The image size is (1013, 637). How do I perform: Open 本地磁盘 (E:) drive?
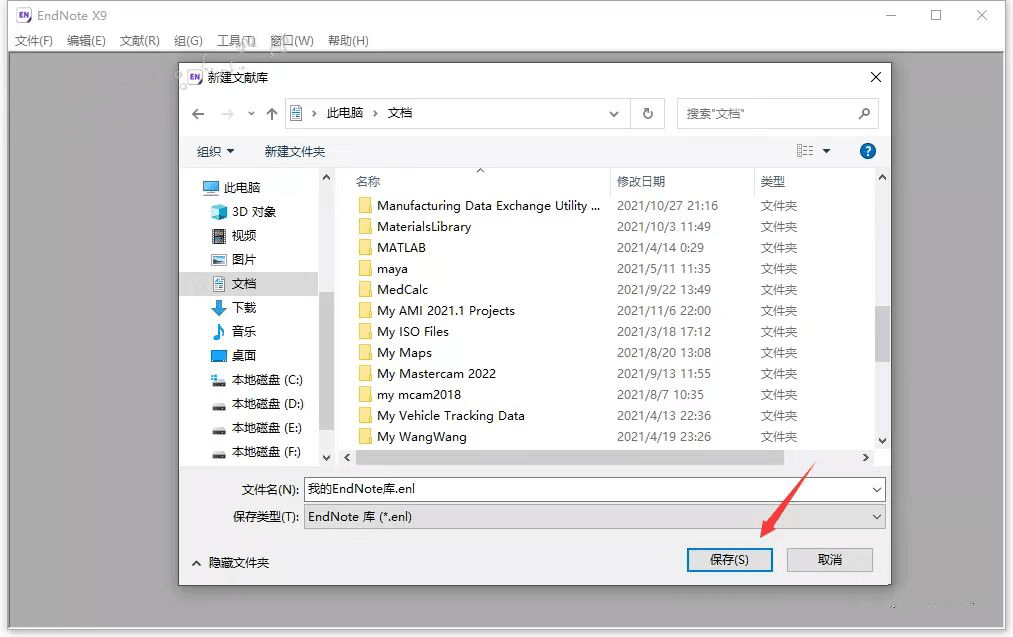click(x=257, y=428)
